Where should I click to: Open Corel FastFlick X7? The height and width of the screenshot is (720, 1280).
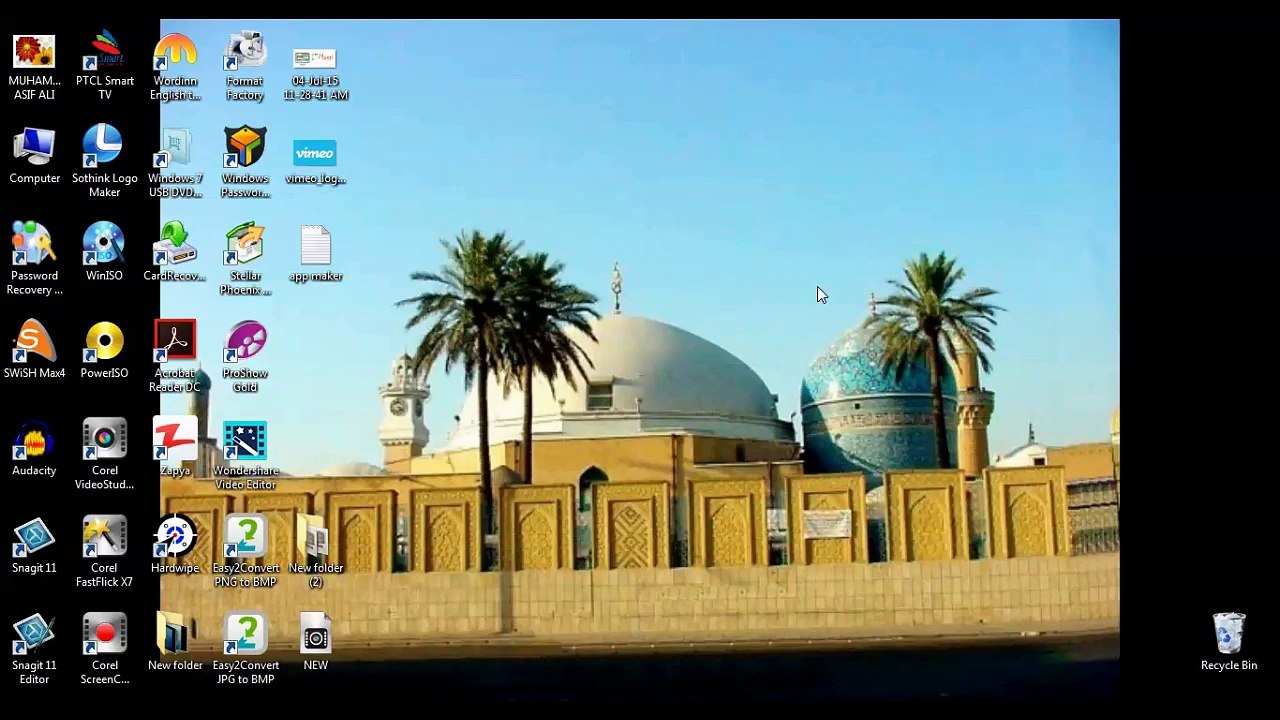click(x=104, y=551)
